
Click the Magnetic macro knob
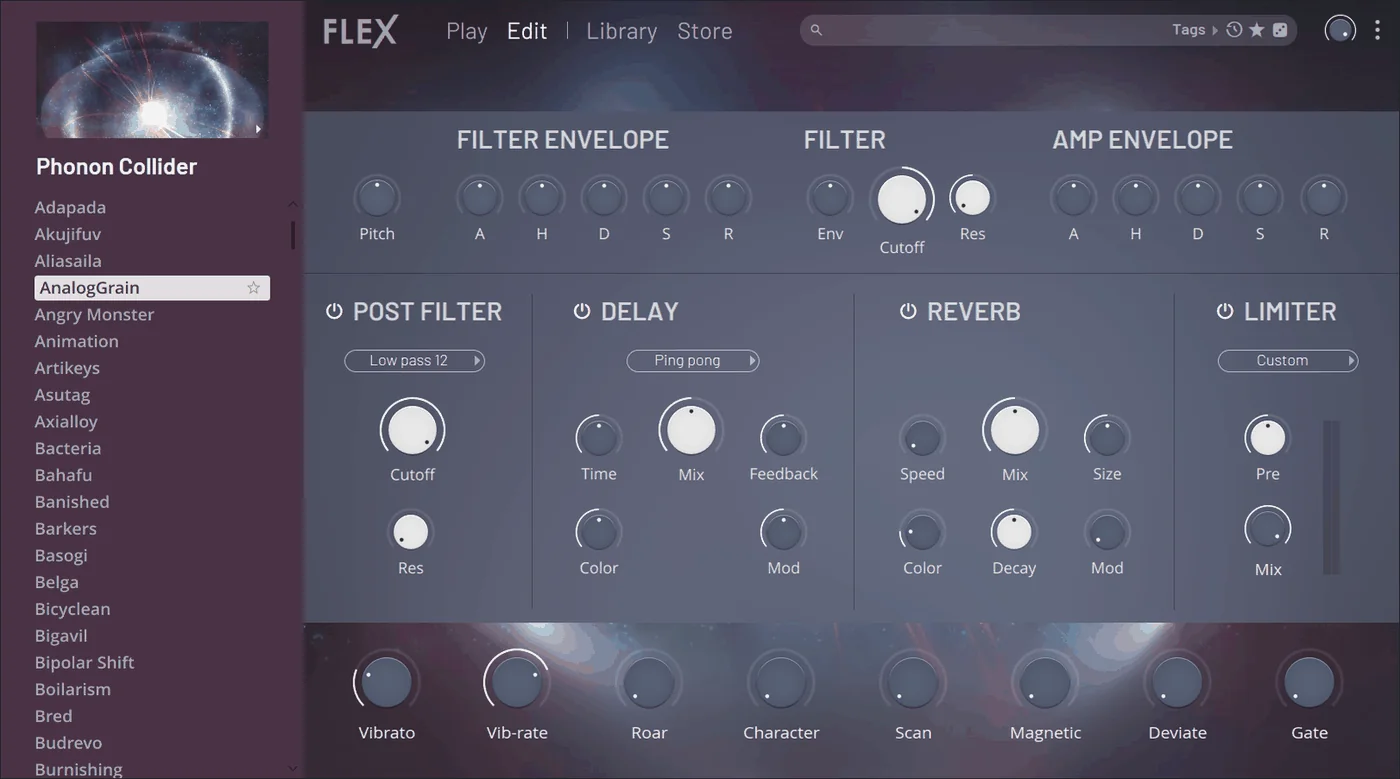[1045, 683]
